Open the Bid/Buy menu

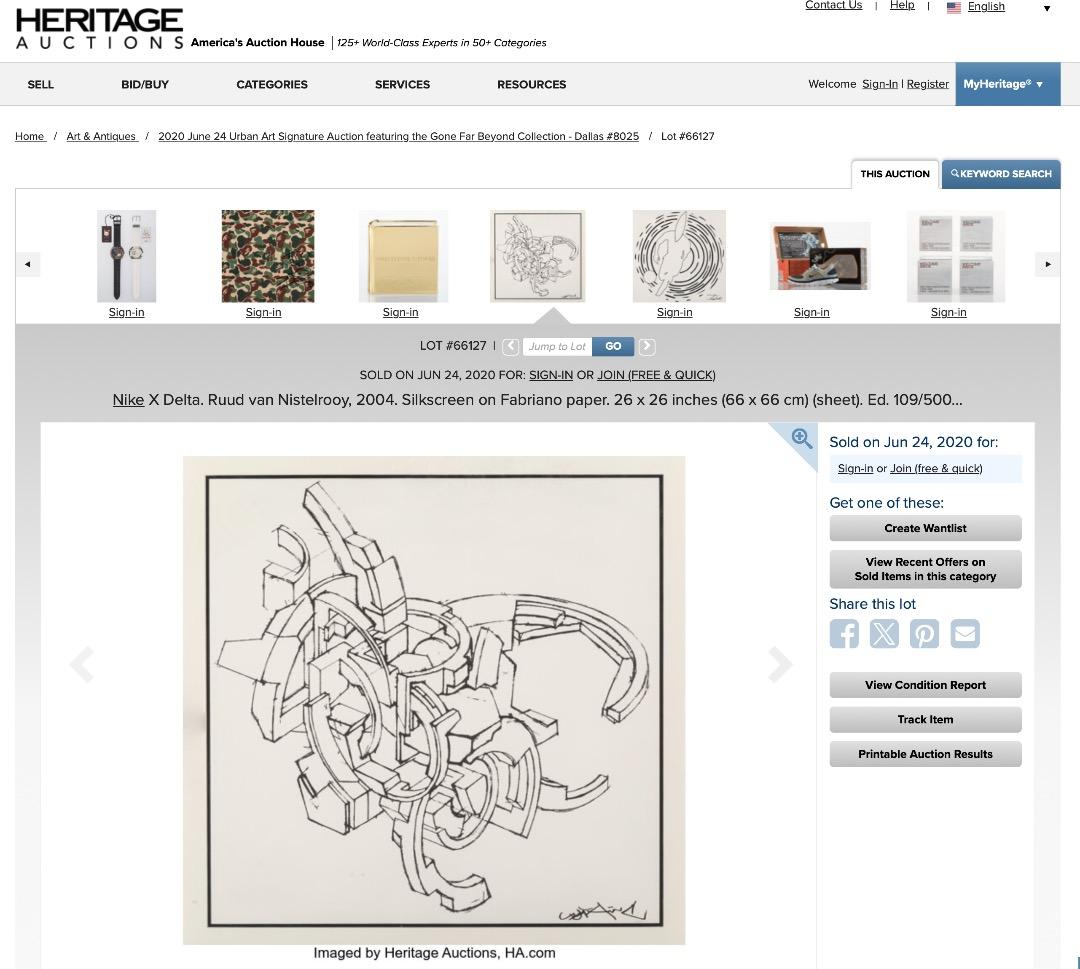click(145, 84)
